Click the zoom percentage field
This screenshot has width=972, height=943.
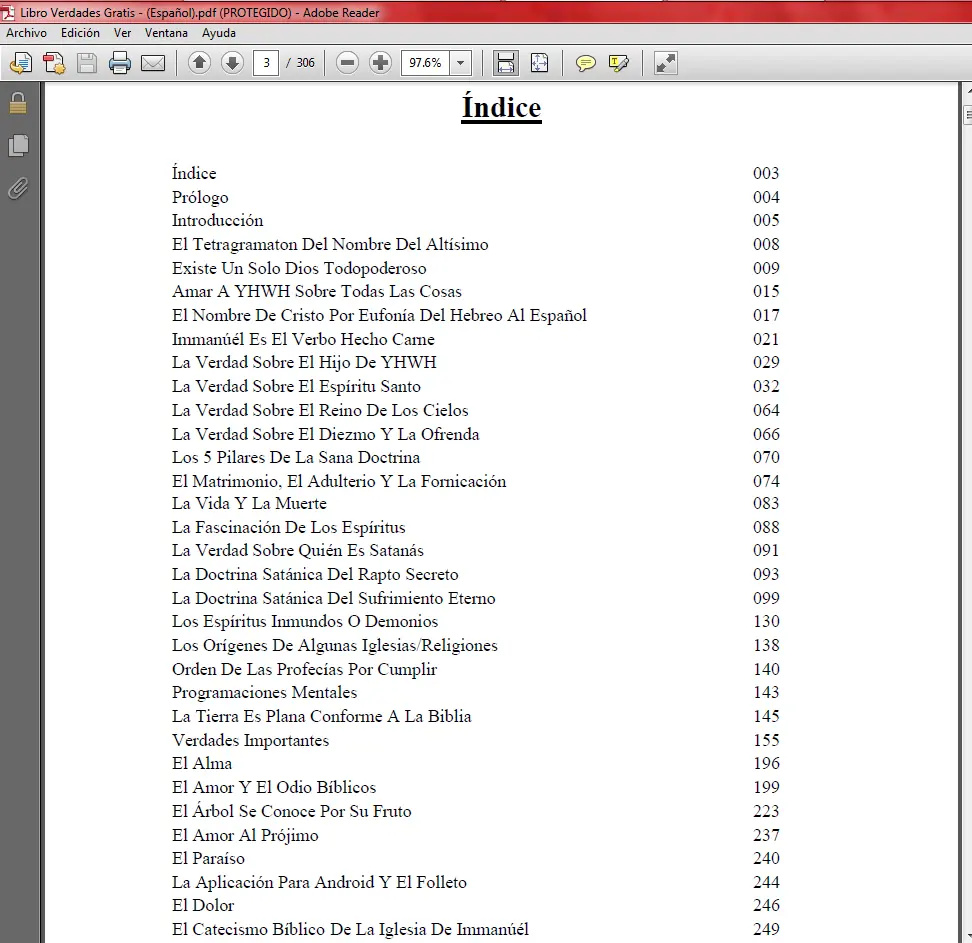point(425,63)
